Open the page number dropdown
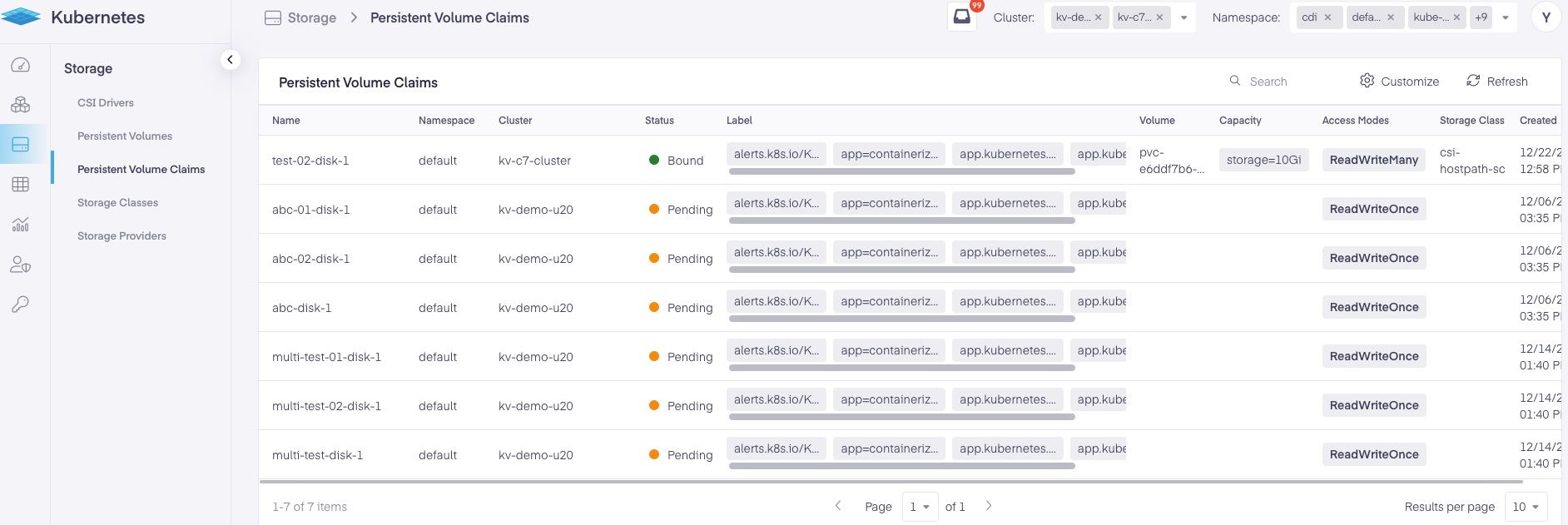Image resolution: width=1568 pixels, height=525 pixels. (x=920, y=507)
